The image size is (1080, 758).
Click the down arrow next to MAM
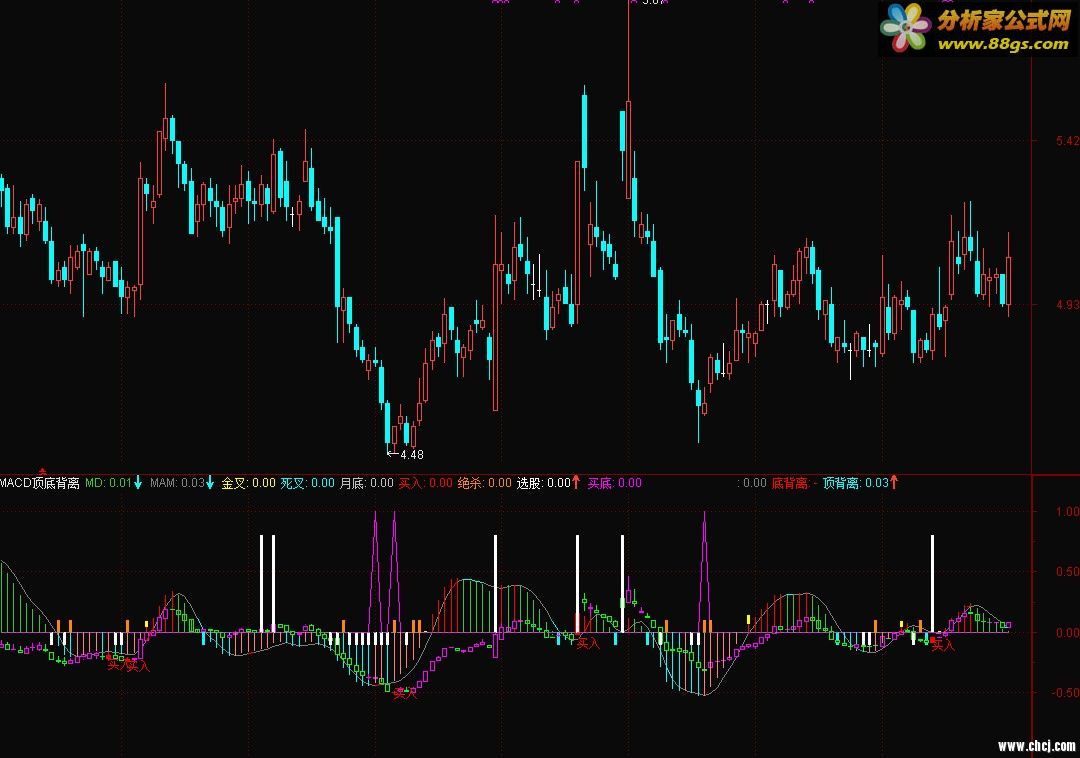coord(210,483)
